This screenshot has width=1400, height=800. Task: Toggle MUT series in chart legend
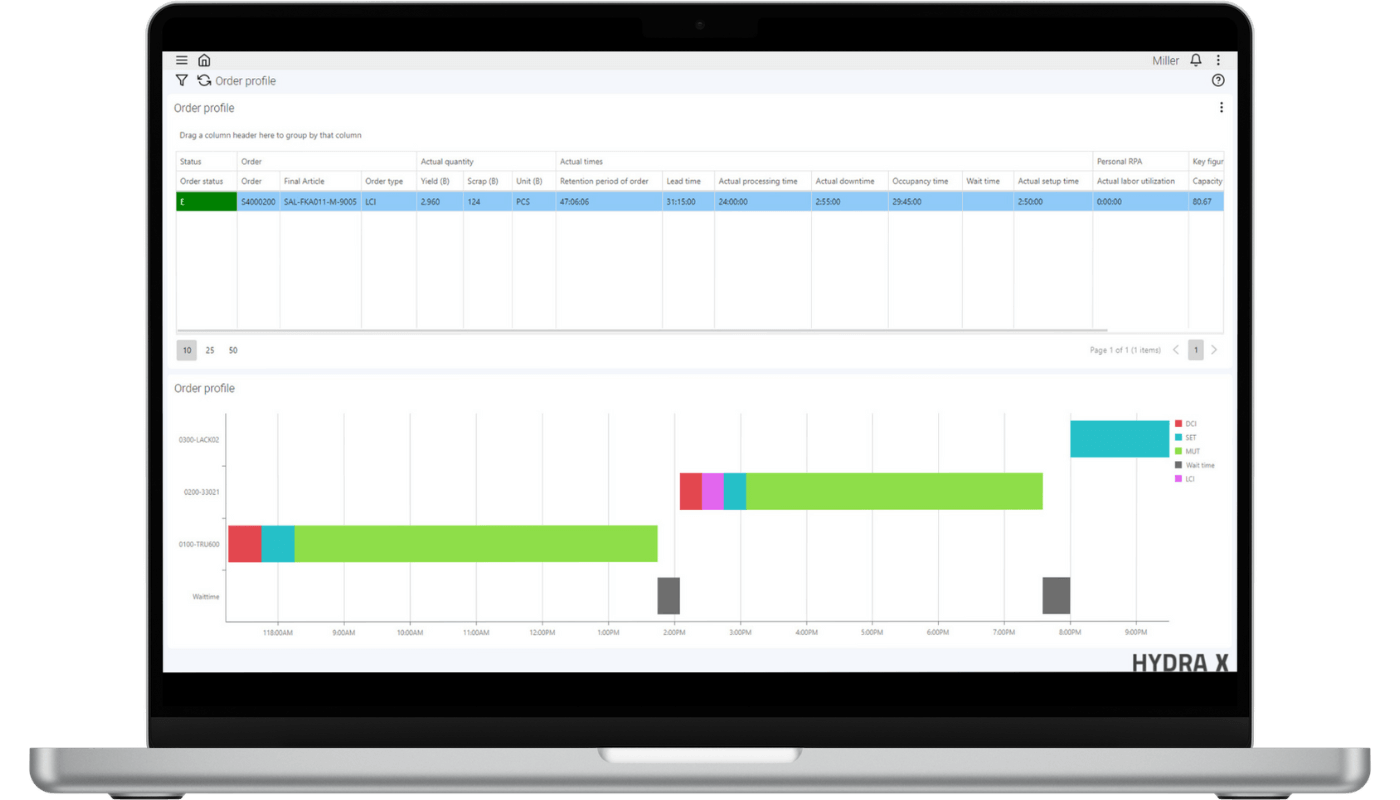point(1187,452)
